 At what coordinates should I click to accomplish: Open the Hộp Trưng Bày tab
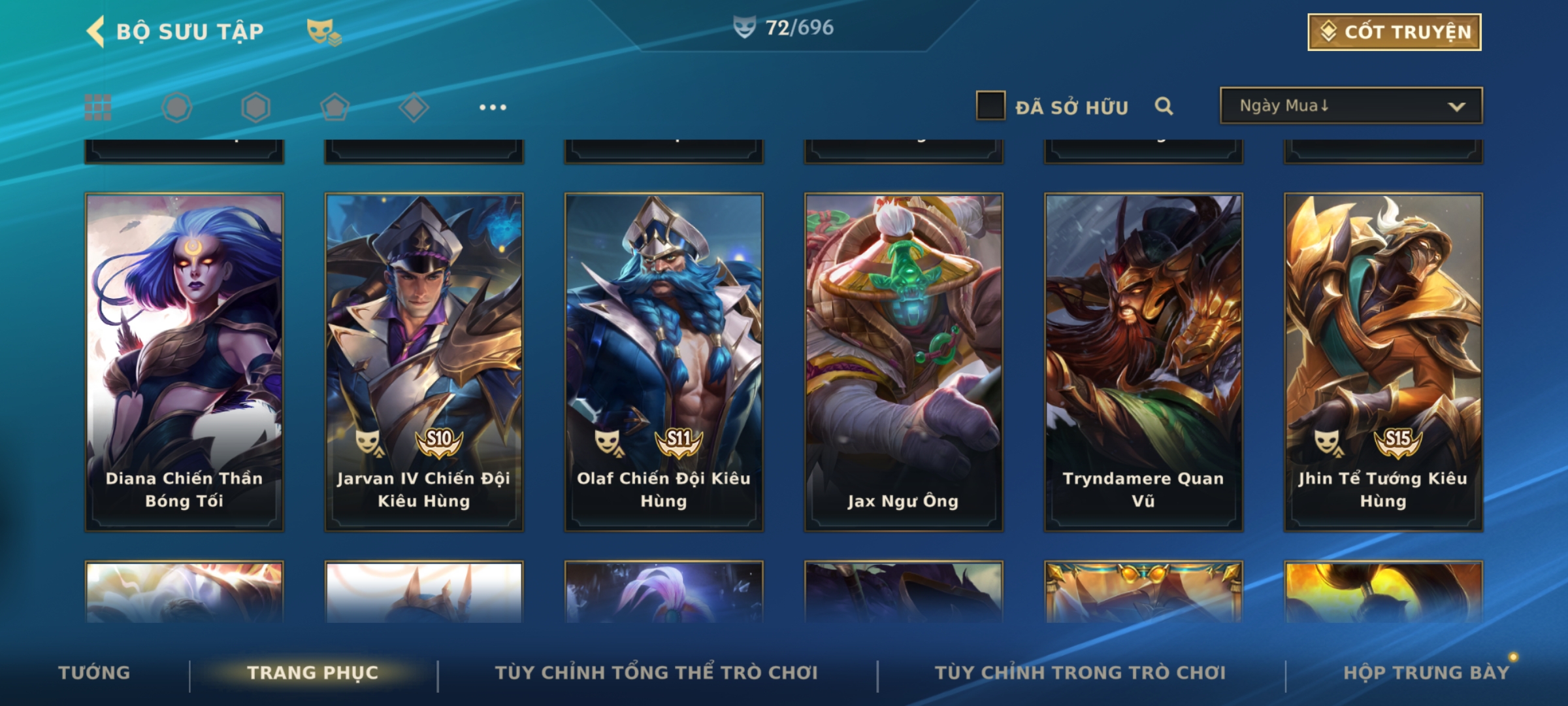pyautogui.click(x=1426, y=673)
